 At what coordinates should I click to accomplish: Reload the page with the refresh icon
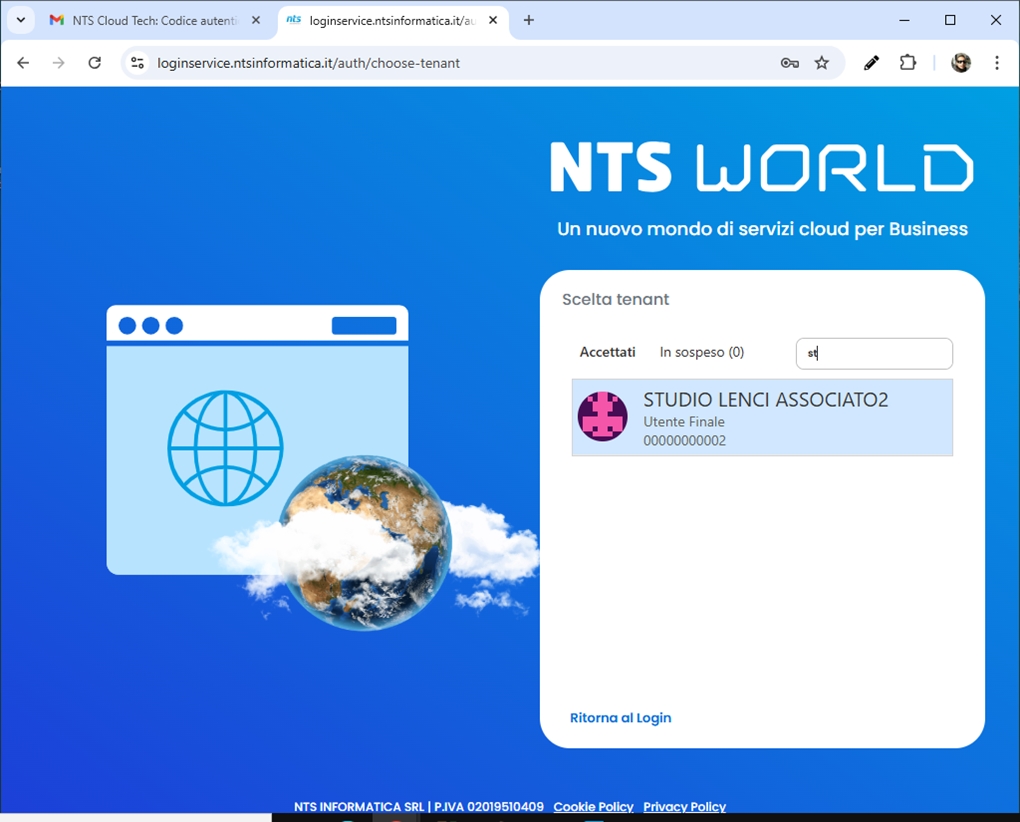tap(95, 63)
